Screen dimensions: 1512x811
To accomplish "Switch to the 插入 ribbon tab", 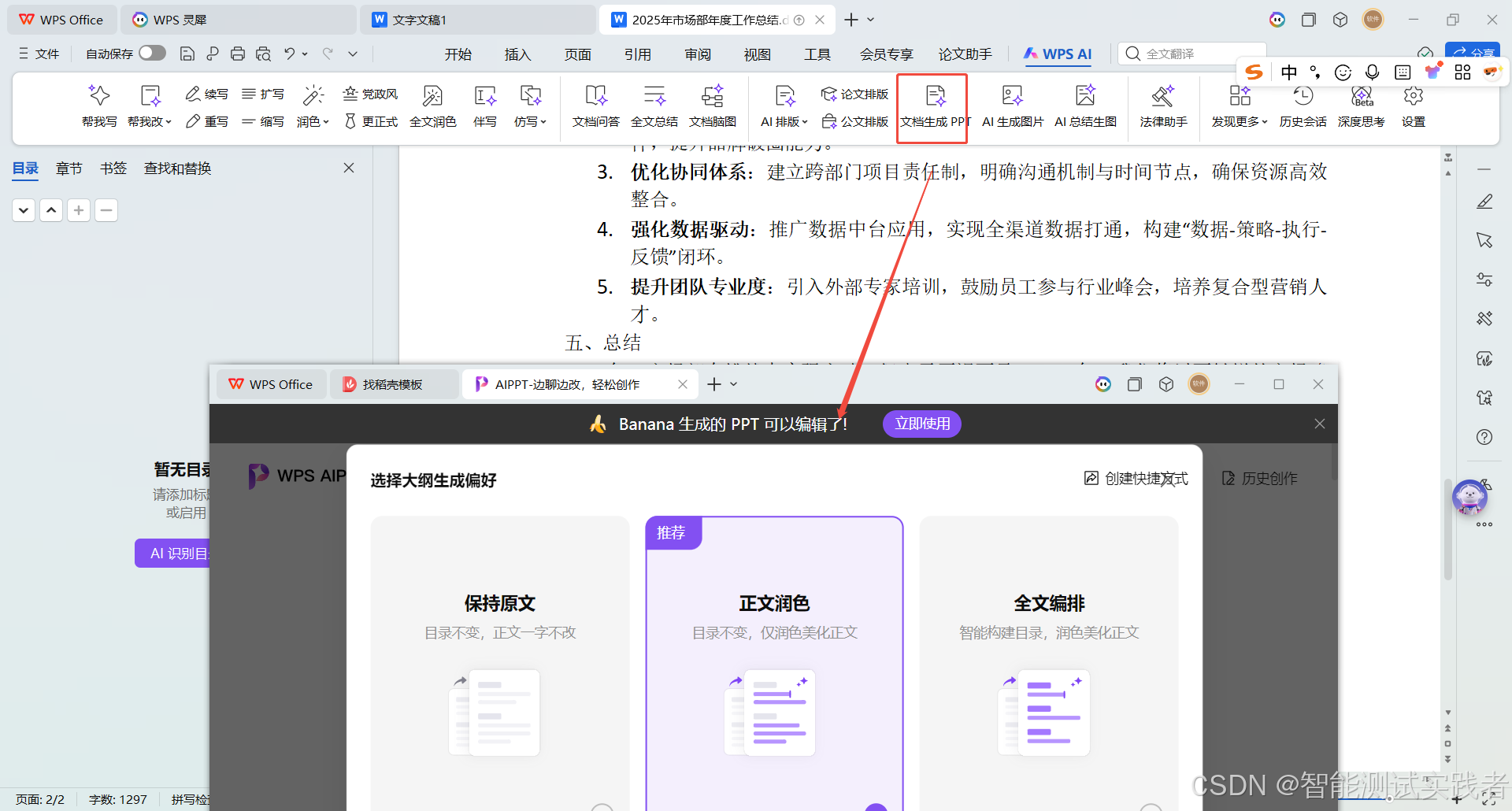I will coord(517,54).
